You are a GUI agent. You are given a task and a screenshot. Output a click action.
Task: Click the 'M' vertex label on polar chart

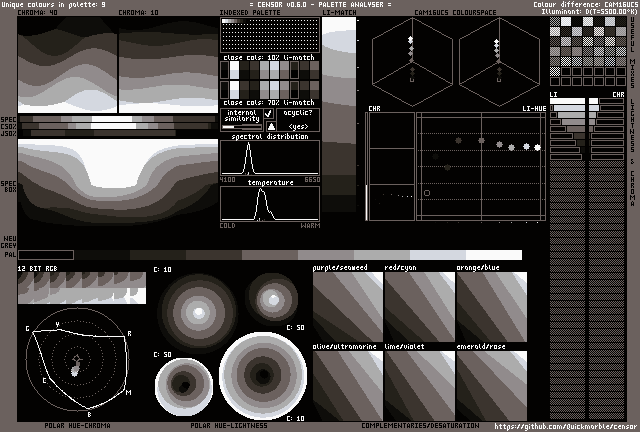129,392
